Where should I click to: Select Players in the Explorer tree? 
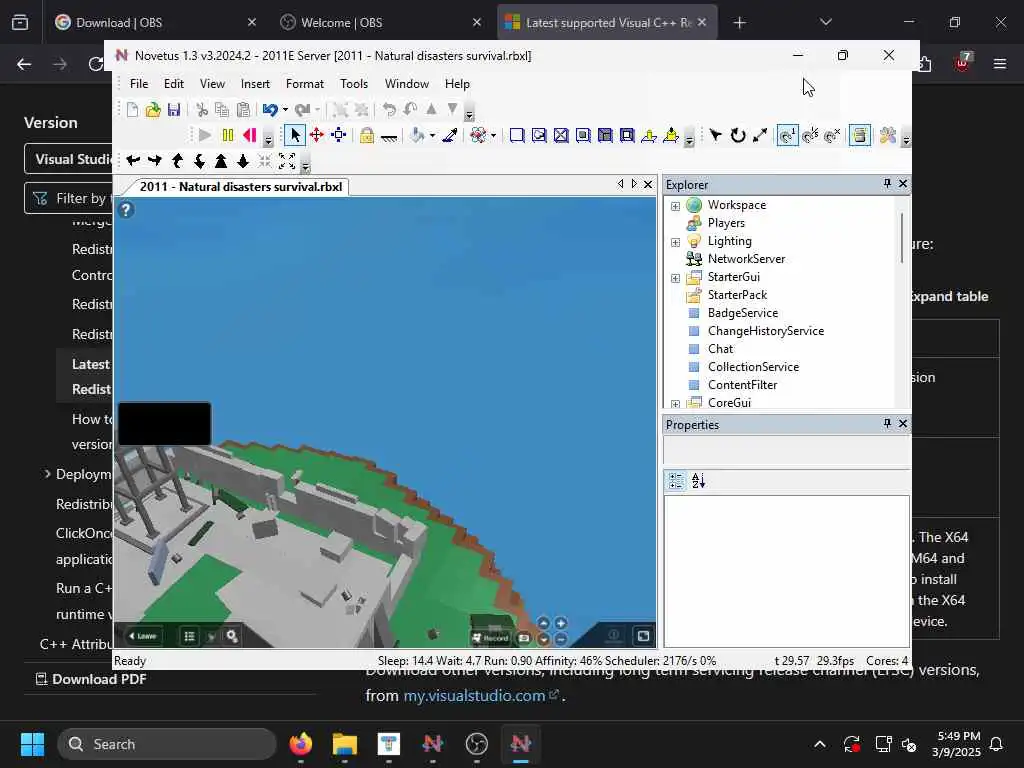[x=726, y=223]
